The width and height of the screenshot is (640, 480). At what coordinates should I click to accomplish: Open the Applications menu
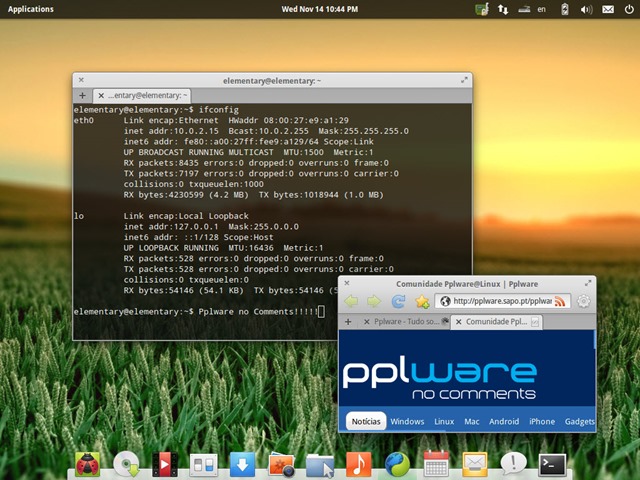(x=31, y=9)
